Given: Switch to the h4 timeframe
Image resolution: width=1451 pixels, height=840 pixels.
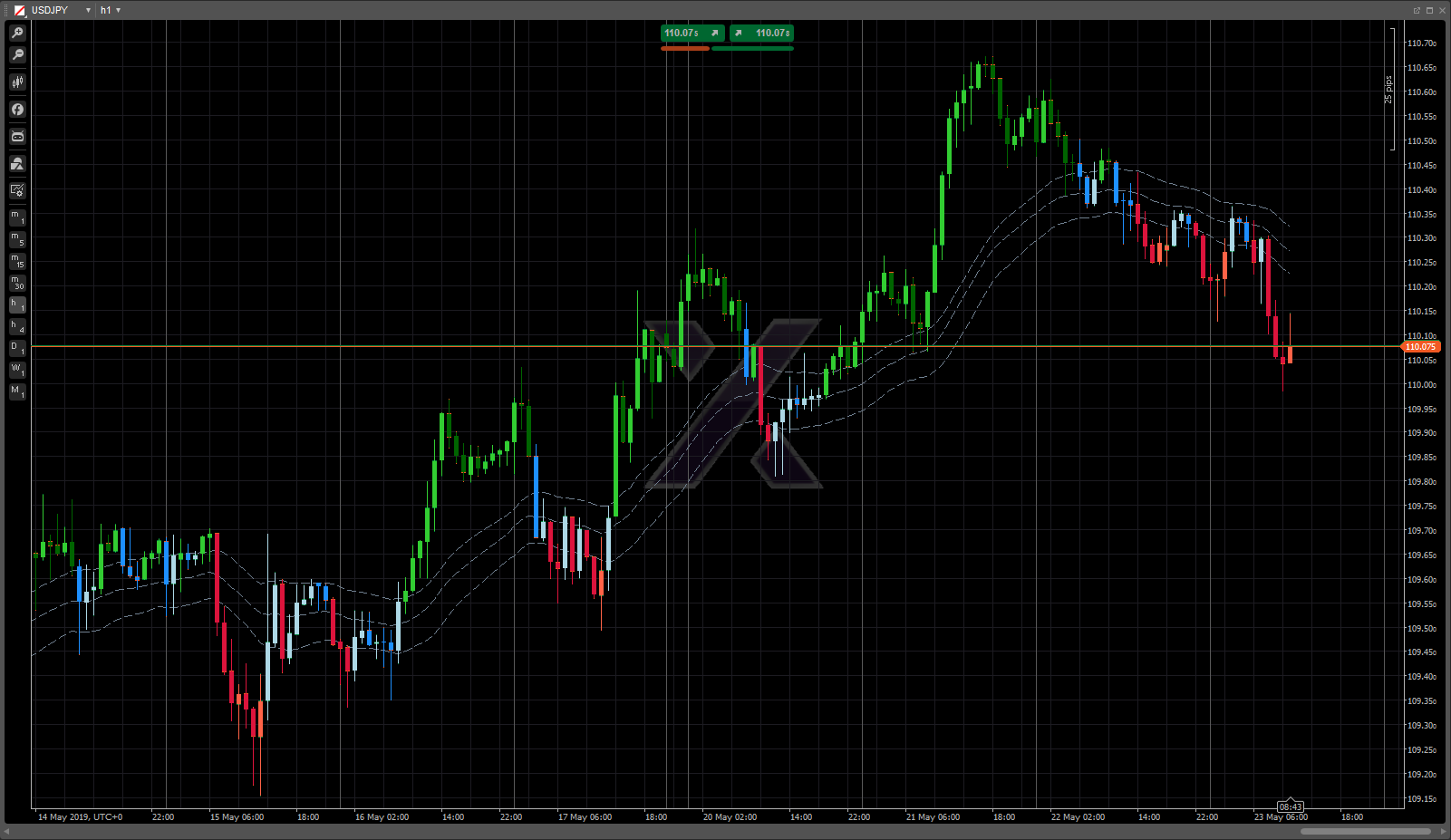Looking at the screenshot, I should click(17, 327).
